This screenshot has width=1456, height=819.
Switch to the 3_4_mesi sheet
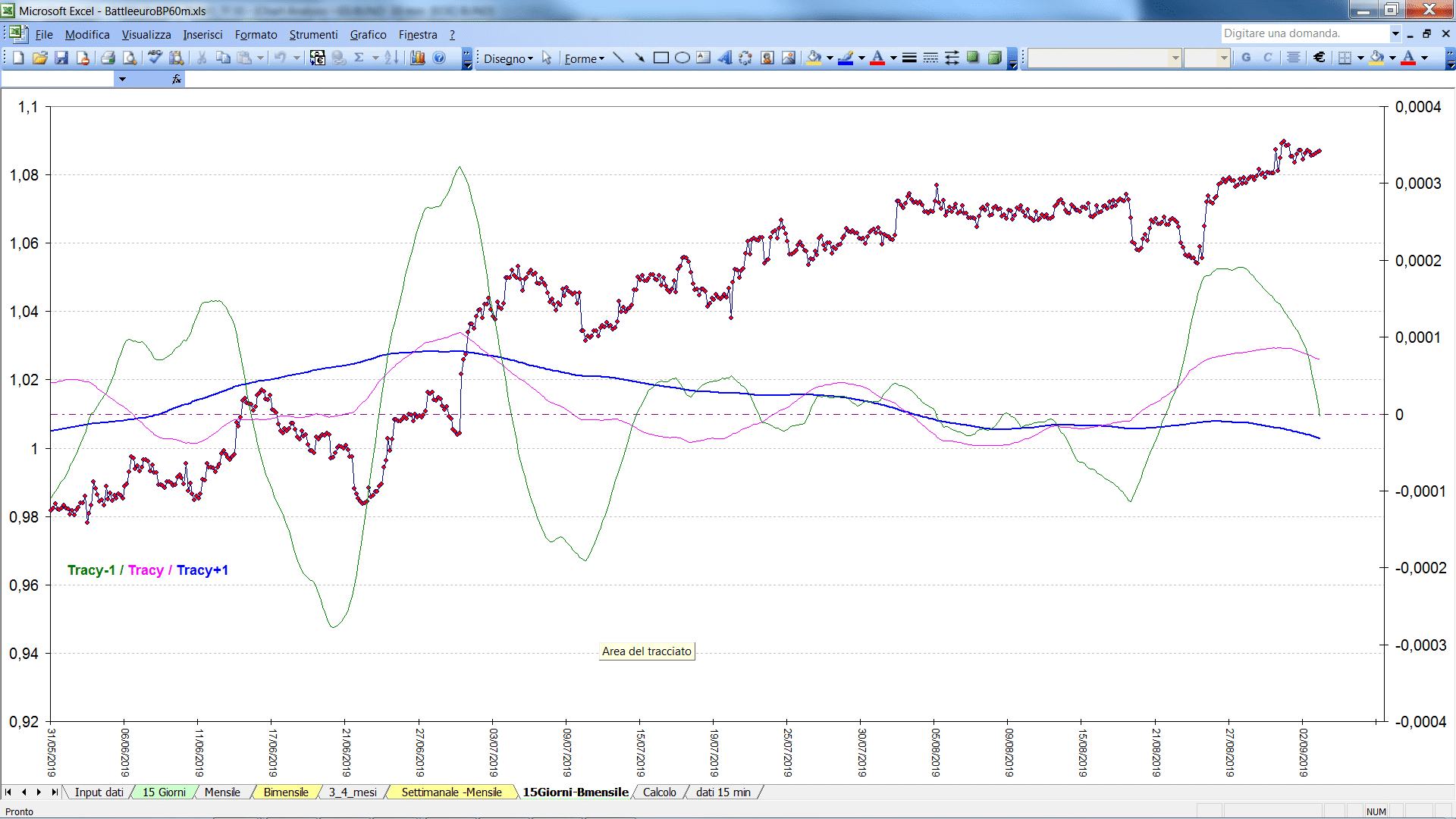(x=353, y=792)
